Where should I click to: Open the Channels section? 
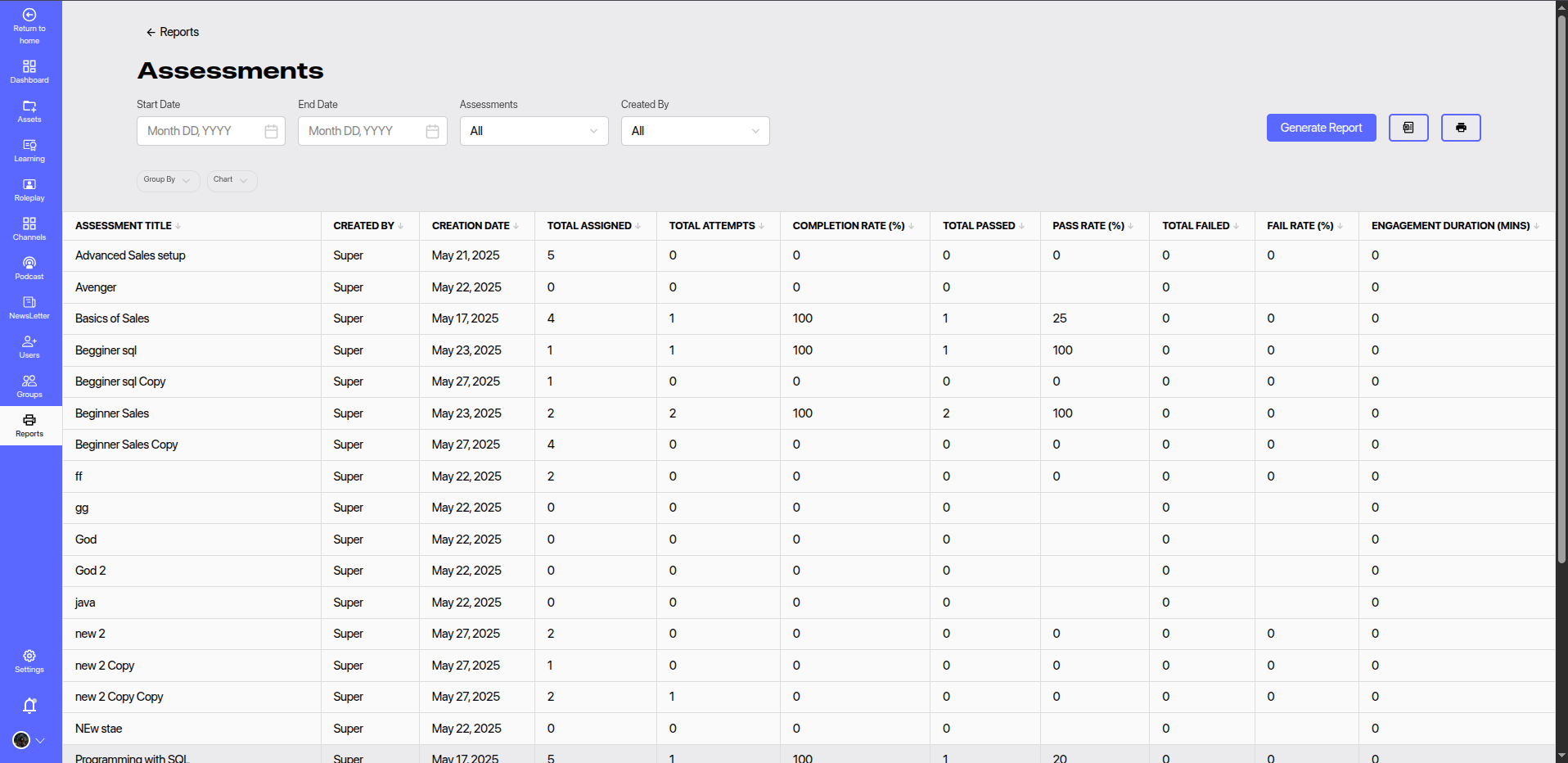point(29,229)
